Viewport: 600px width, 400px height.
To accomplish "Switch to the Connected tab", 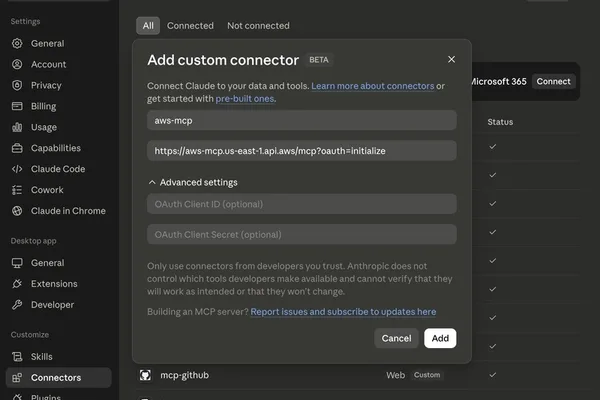I will point(190,26).
